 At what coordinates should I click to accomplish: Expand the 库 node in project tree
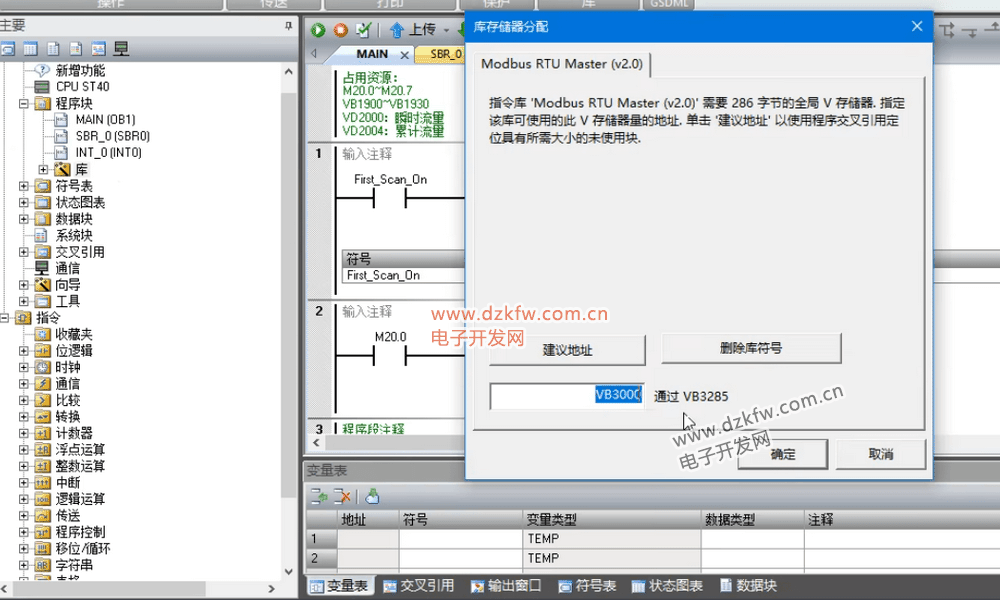coord(43,169)
